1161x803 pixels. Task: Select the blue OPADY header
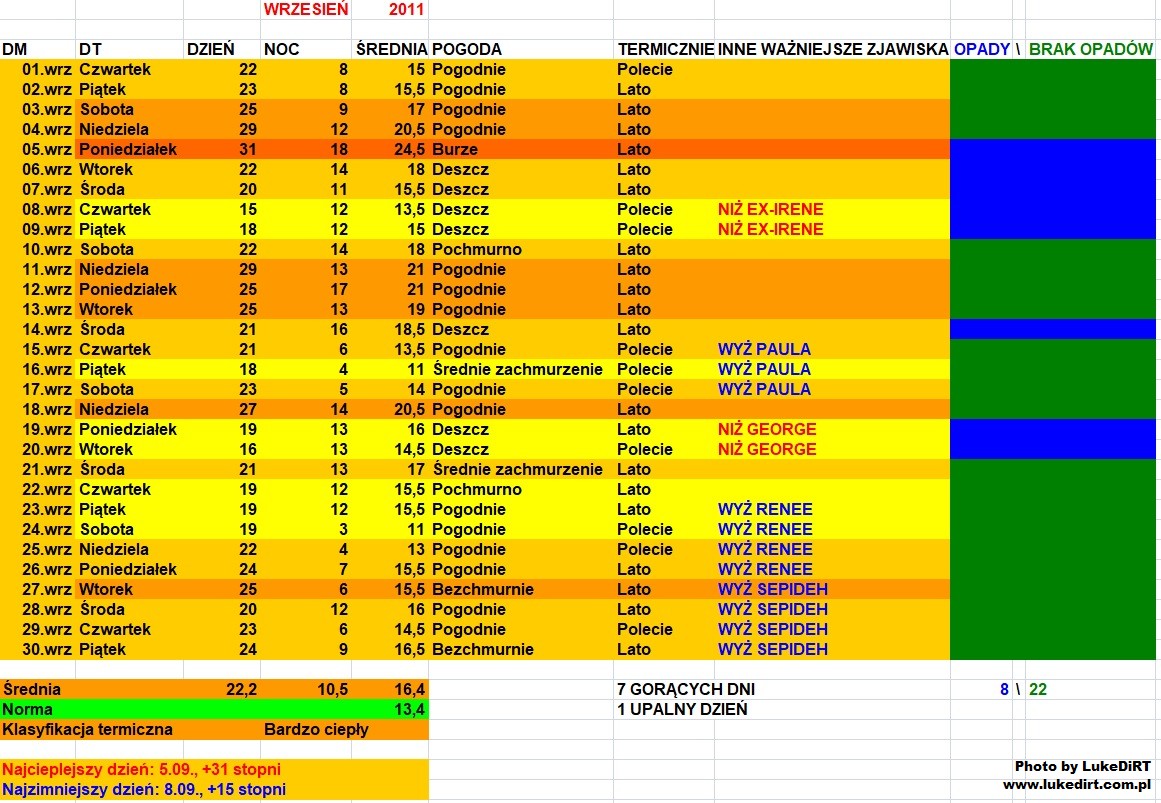[981, 49]
